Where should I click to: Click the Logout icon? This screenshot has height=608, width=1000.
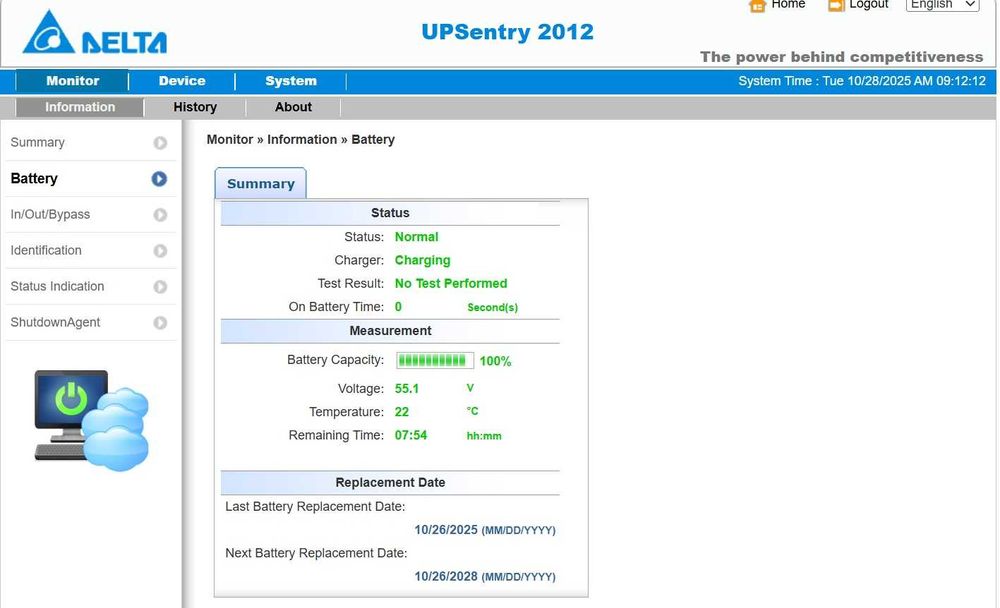835,6
